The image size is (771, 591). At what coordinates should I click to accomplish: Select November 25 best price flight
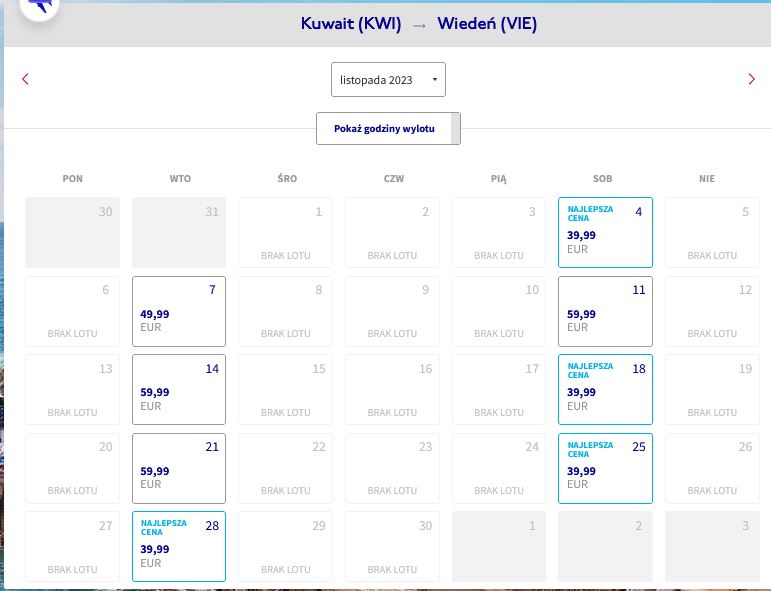tap(605, 468)
